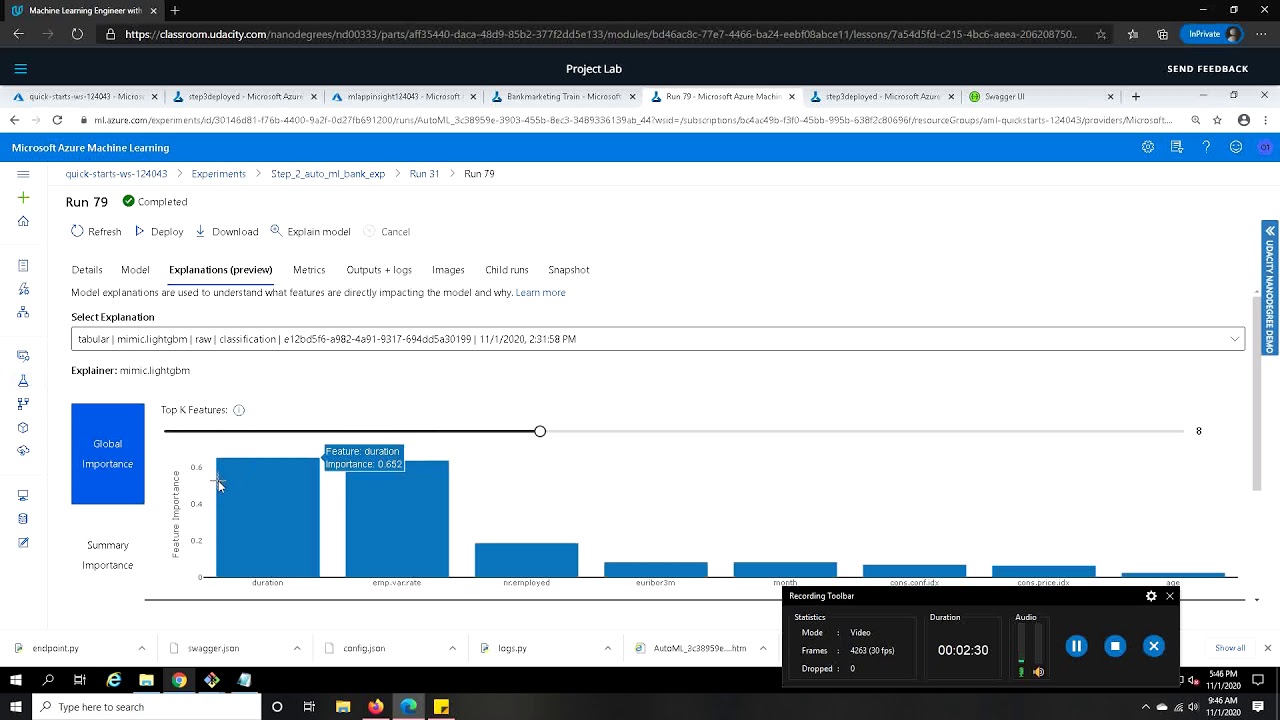Click the emp.var.rate bar in chart
The height and width of the screenshot is (720, 1280).
pyautogui.click(x=397, y=519)
